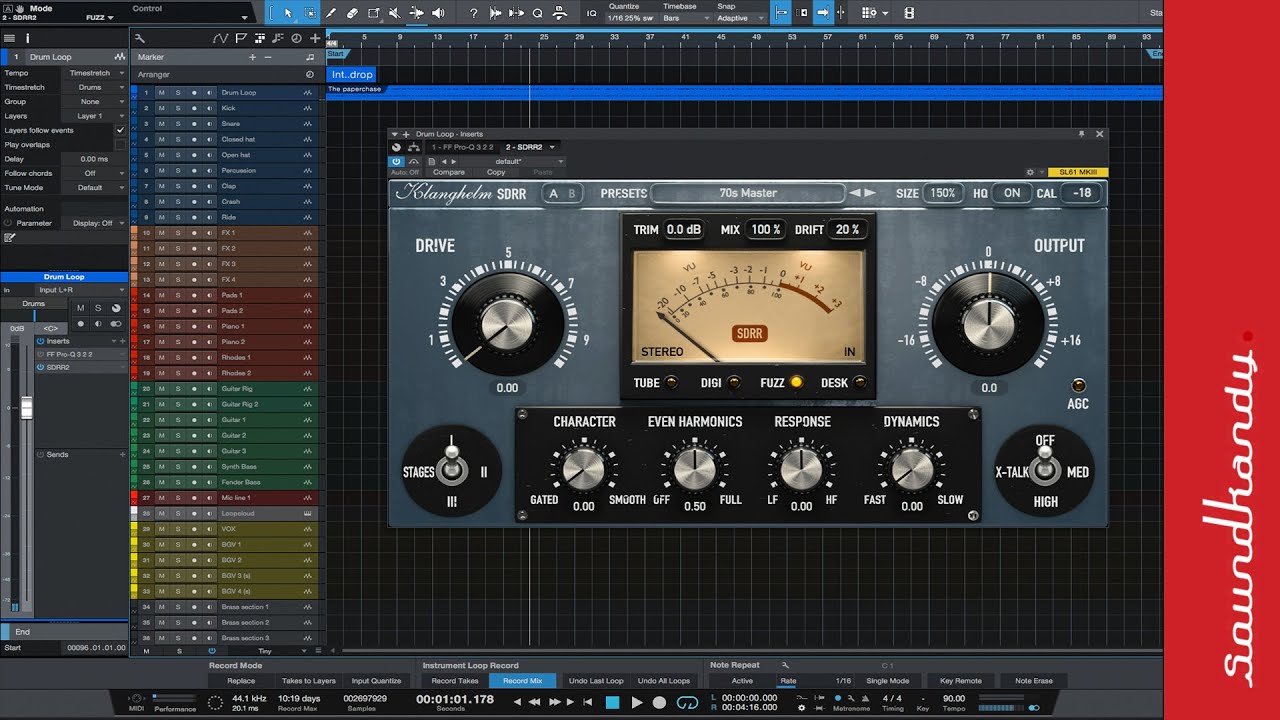Open the Tempo dropdown set to Timestretch
The height and width of the screenshot is (720, 1280).
pos(97,73)
